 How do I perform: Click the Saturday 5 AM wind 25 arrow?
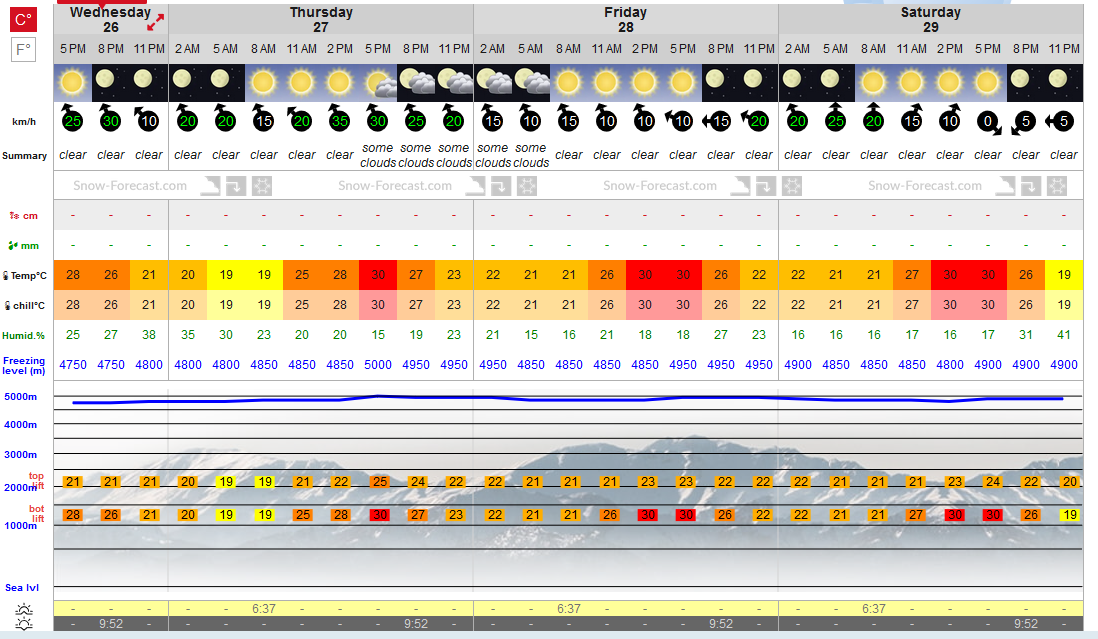(x=835, y=118)
